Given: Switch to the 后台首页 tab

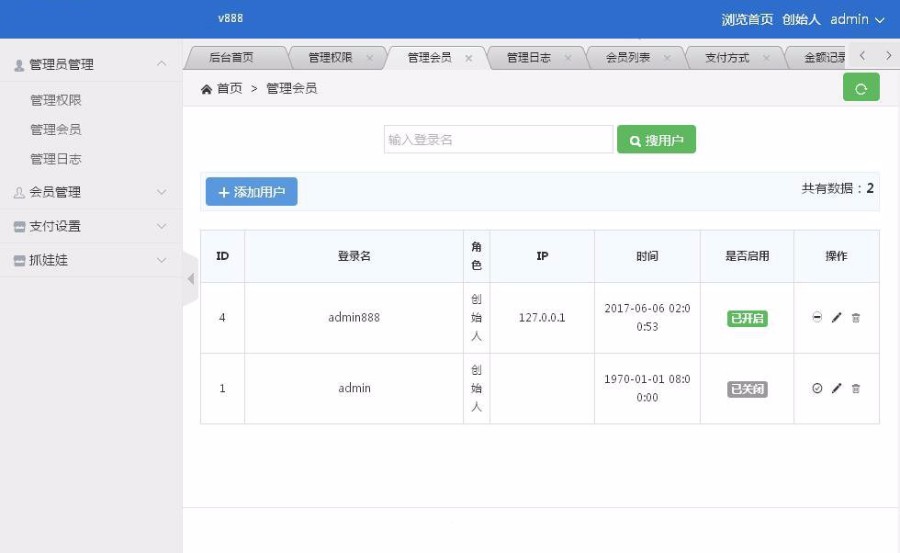Looking at the screenshot, I should [231, 57].
